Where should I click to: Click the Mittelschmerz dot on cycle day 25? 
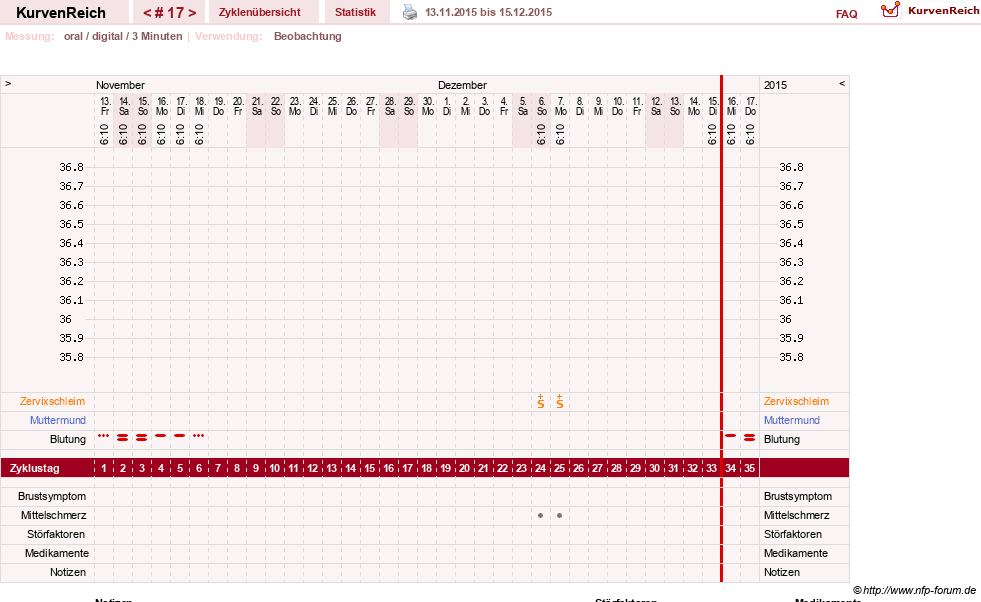pyautogui.click(x=559, y=516)
